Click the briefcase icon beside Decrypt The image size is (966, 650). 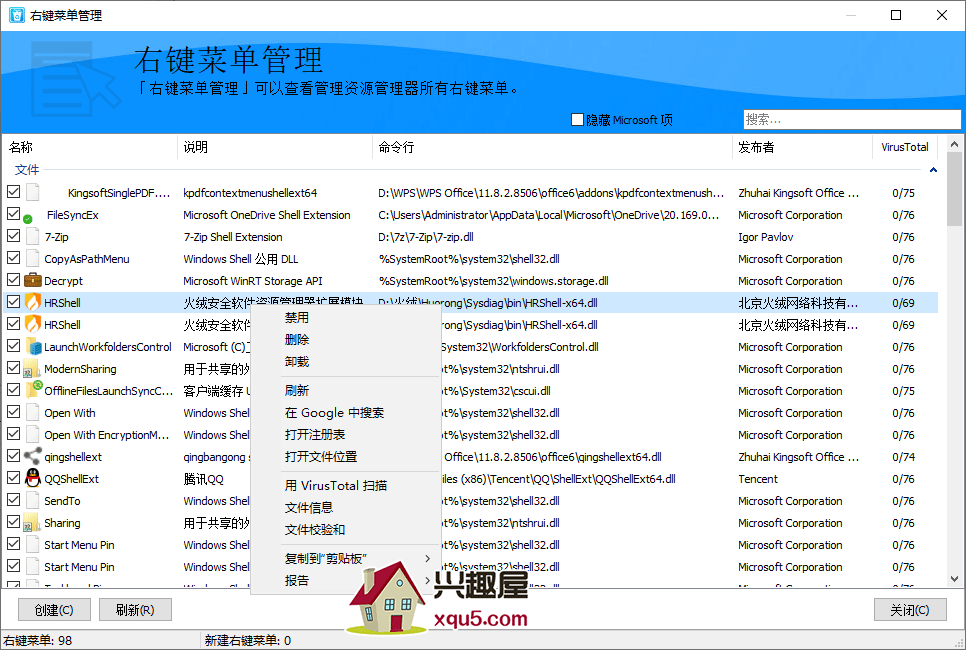pyautogui.click(x=33, y=281)
